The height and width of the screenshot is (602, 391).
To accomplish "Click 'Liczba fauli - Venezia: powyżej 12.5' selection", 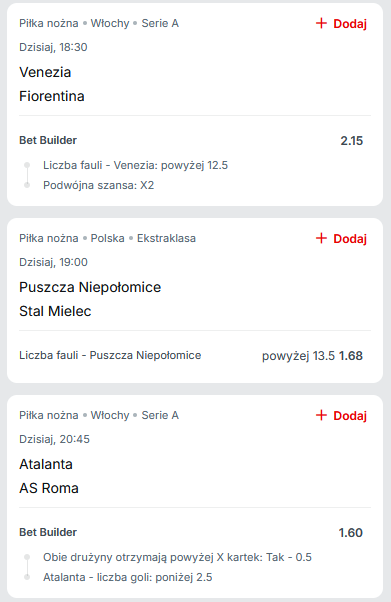I will pos(135,165).
